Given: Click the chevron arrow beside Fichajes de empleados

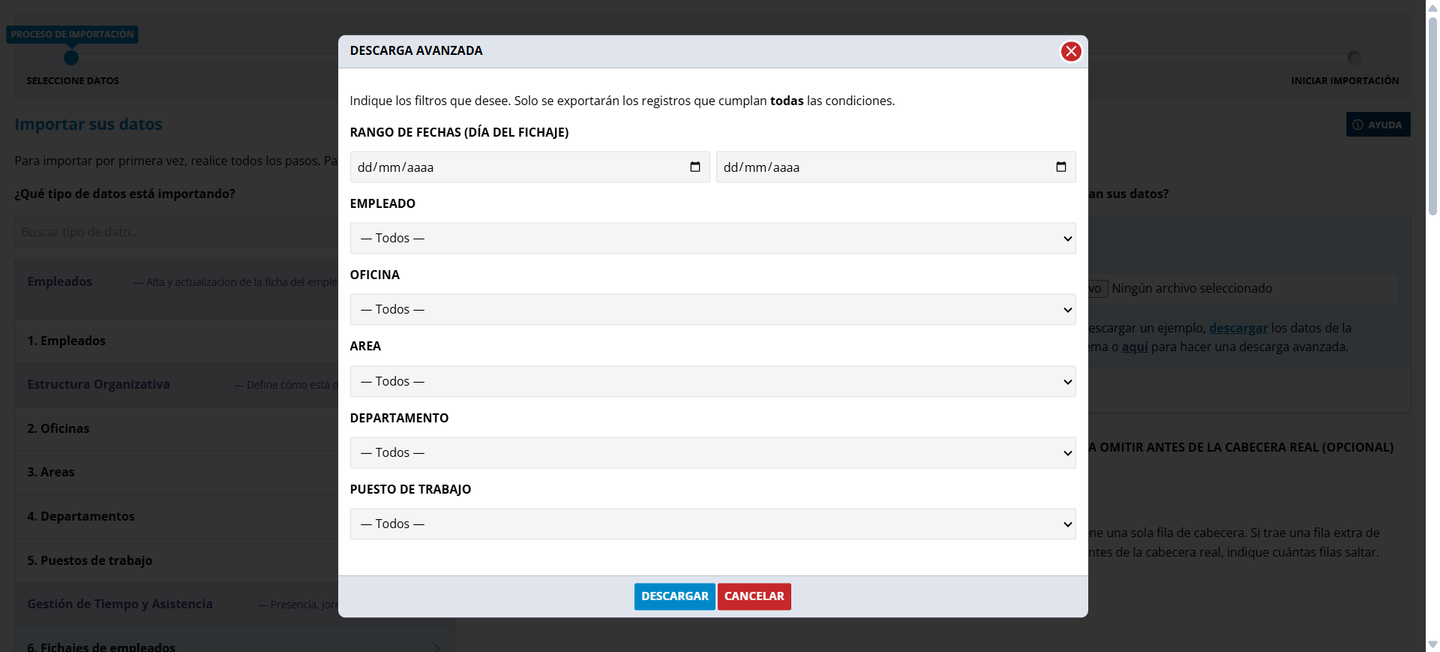Looking at the screenshot, I should [x=437, y=647].
